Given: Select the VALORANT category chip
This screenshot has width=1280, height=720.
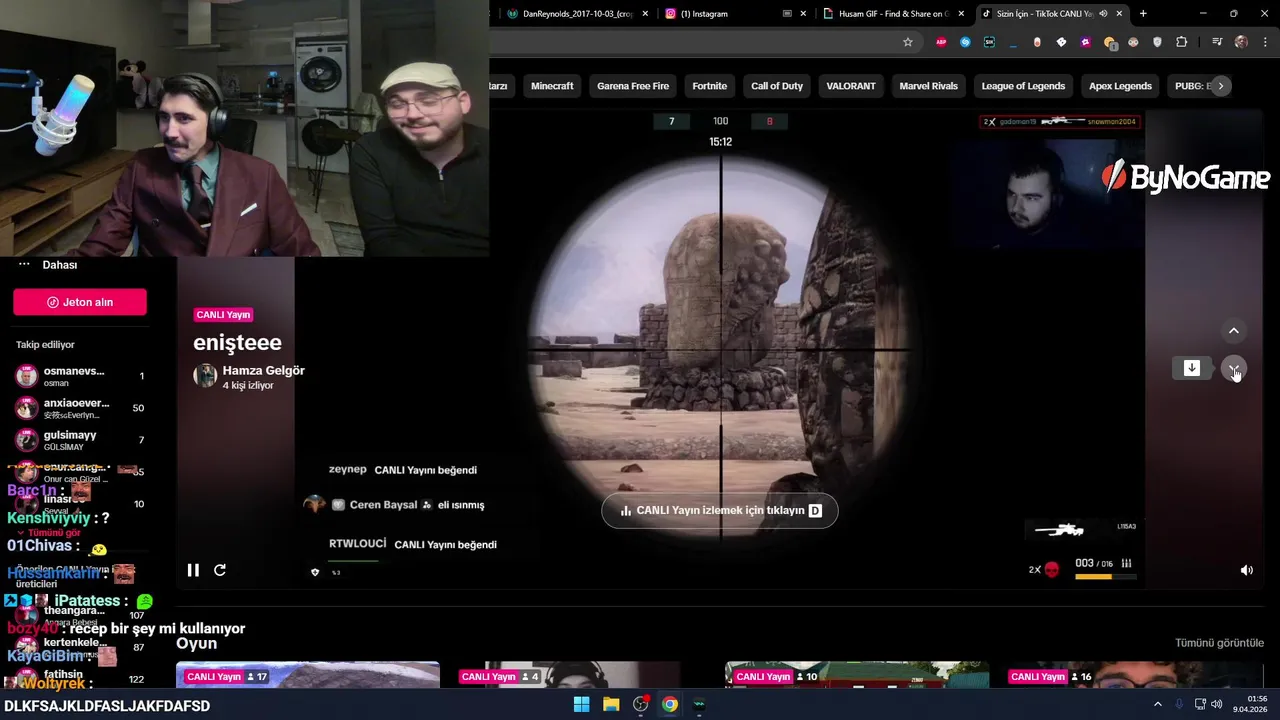Looking at the screenshot, I should 851,86.
